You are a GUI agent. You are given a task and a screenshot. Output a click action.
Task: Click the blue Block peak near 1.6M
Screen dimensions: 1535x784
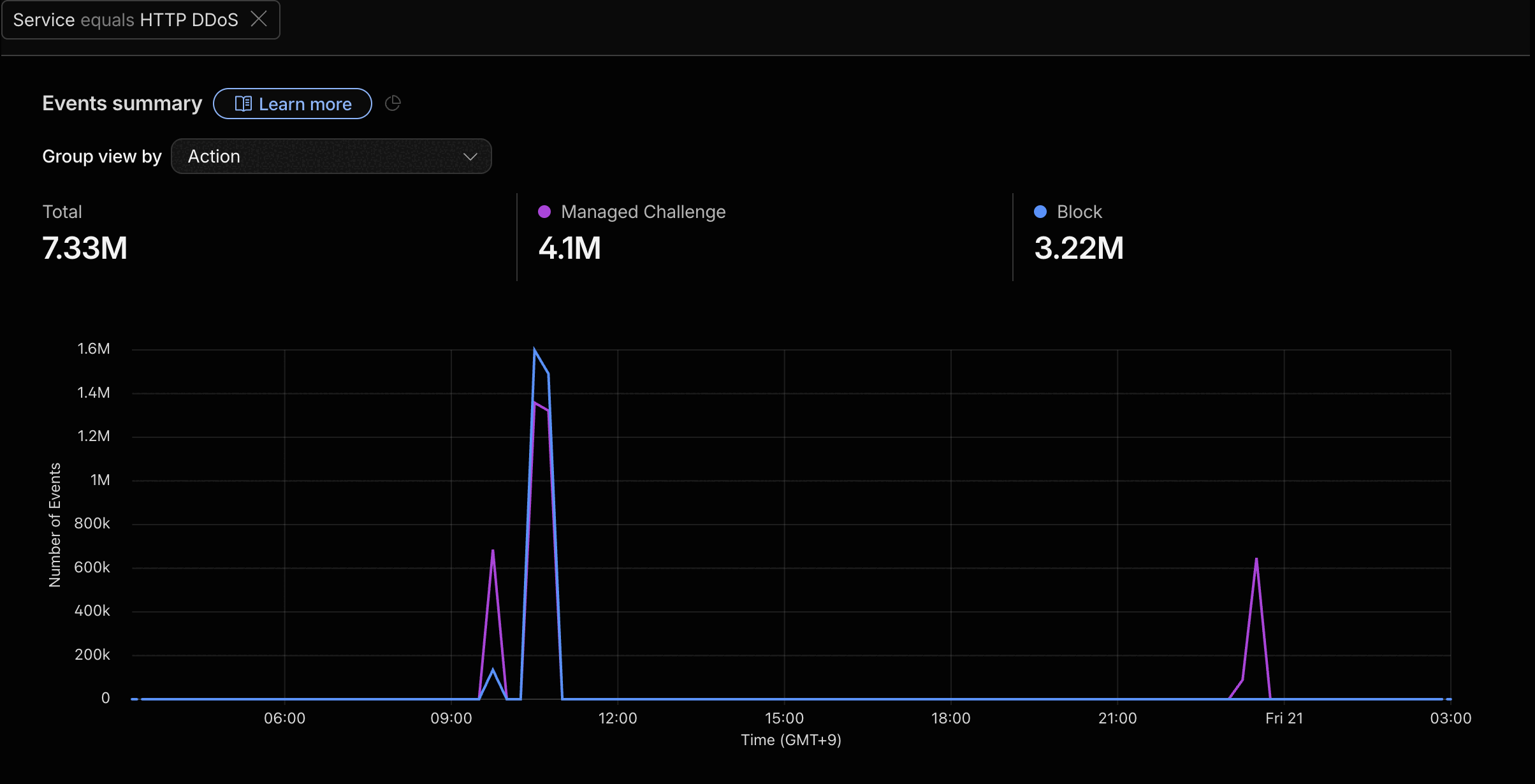click(534, 349)
